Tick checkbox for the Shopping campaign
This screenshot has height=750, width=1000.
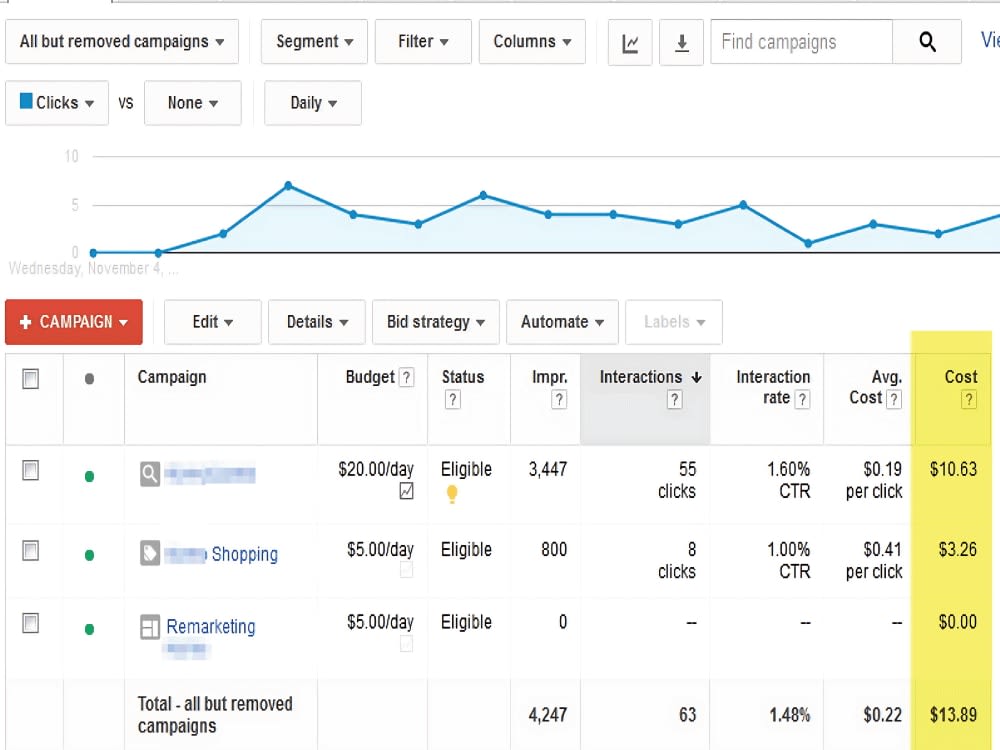[x=31, y=550]
